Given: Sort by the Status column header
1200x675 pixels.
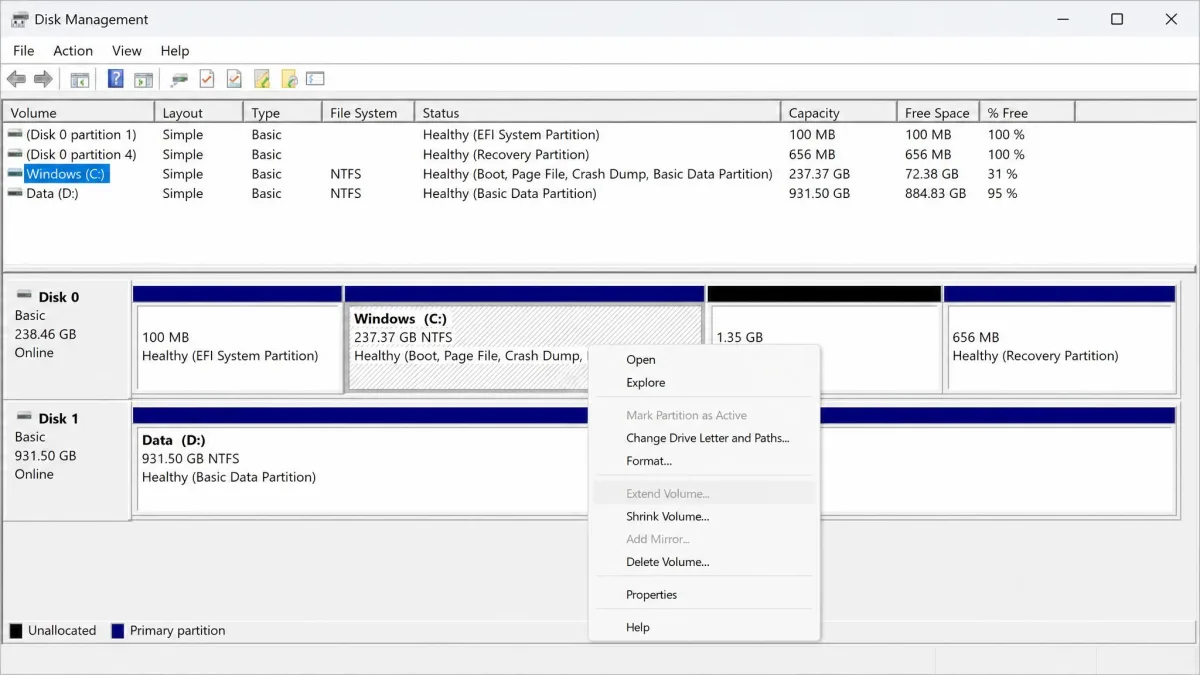Looking at the screenshot, I should coord(598,113).
